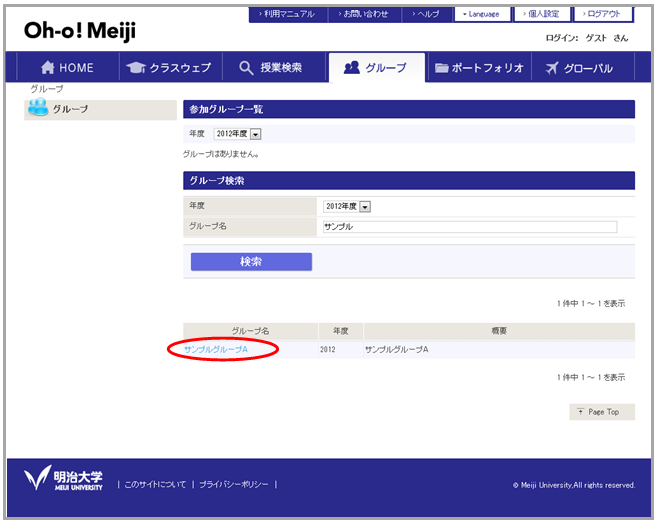Go to クラスウェブ tab
The width and height of the screenshot is (660, 525).
(170, 67)
